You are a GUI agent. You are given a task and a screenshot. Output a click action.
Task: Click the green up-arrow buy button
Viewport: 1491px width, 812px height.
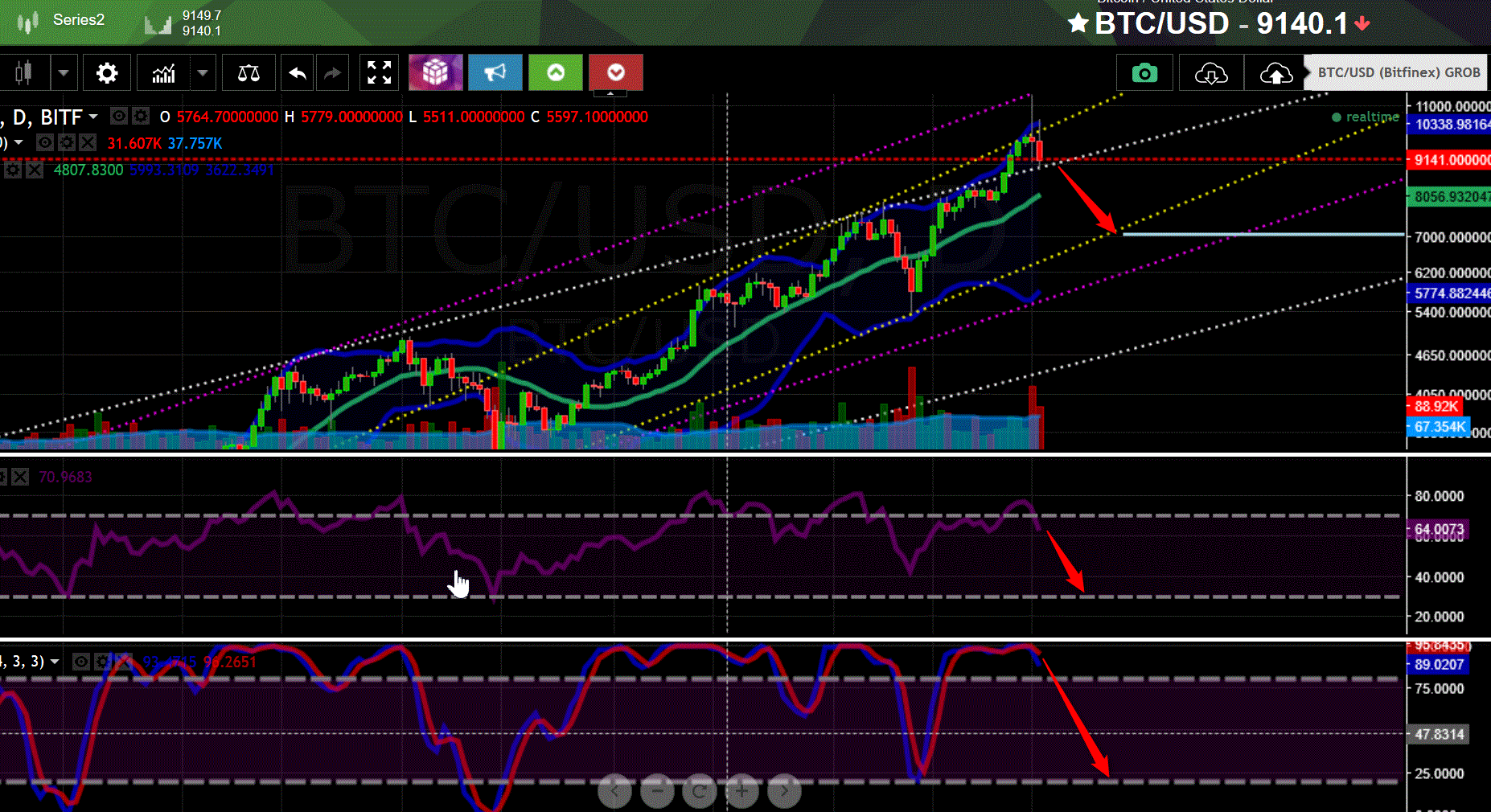coord(556,73)
